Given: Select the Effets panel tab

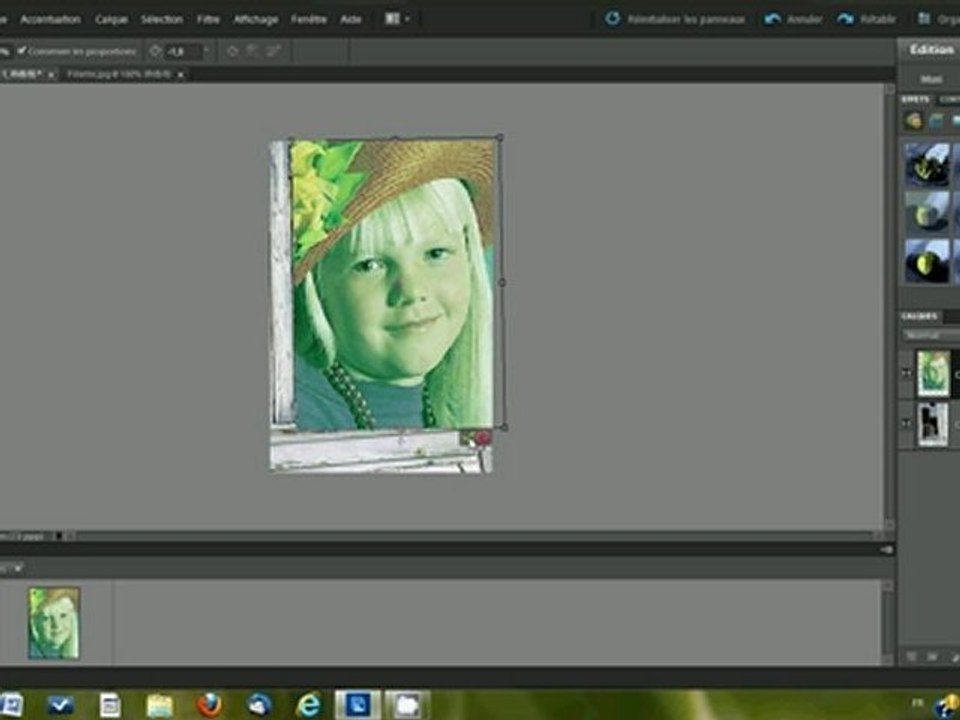Looking at the screenshot, I should pyautogui.click(x=915, y=99).
